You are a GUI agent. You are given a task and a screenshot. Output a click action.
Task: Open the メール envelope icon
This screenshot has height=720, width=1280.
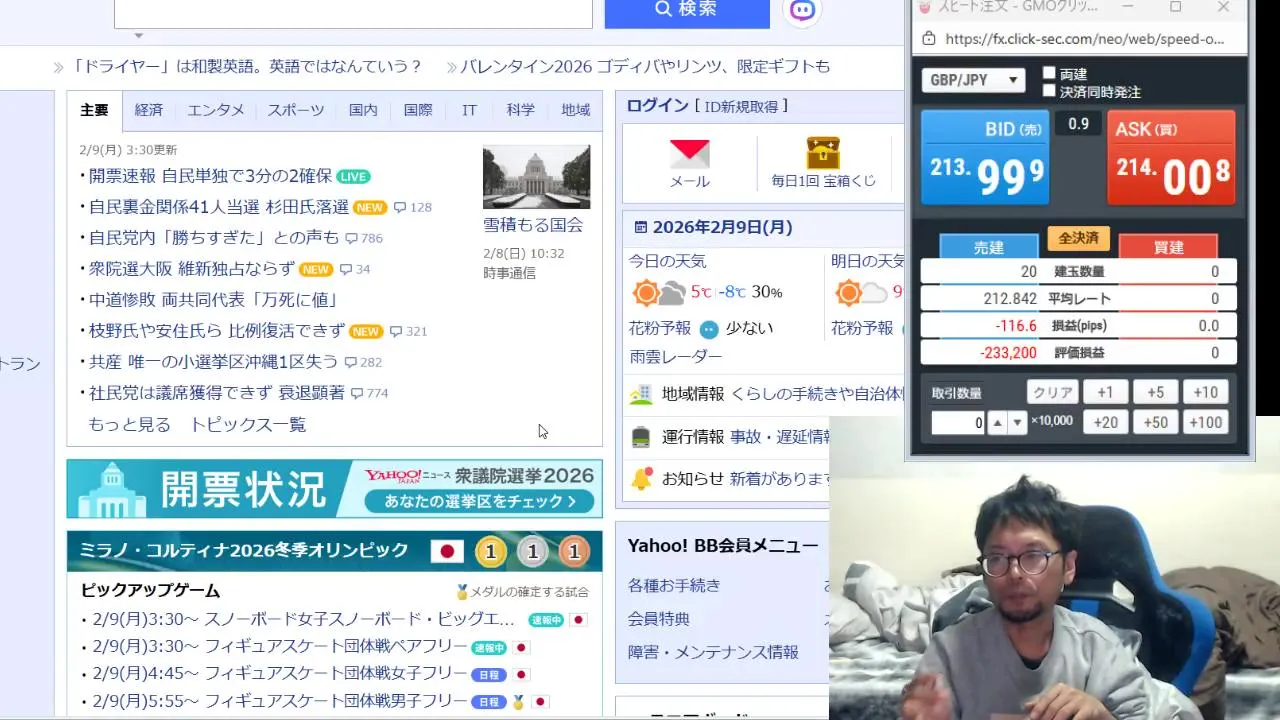[x=689, y=154]
